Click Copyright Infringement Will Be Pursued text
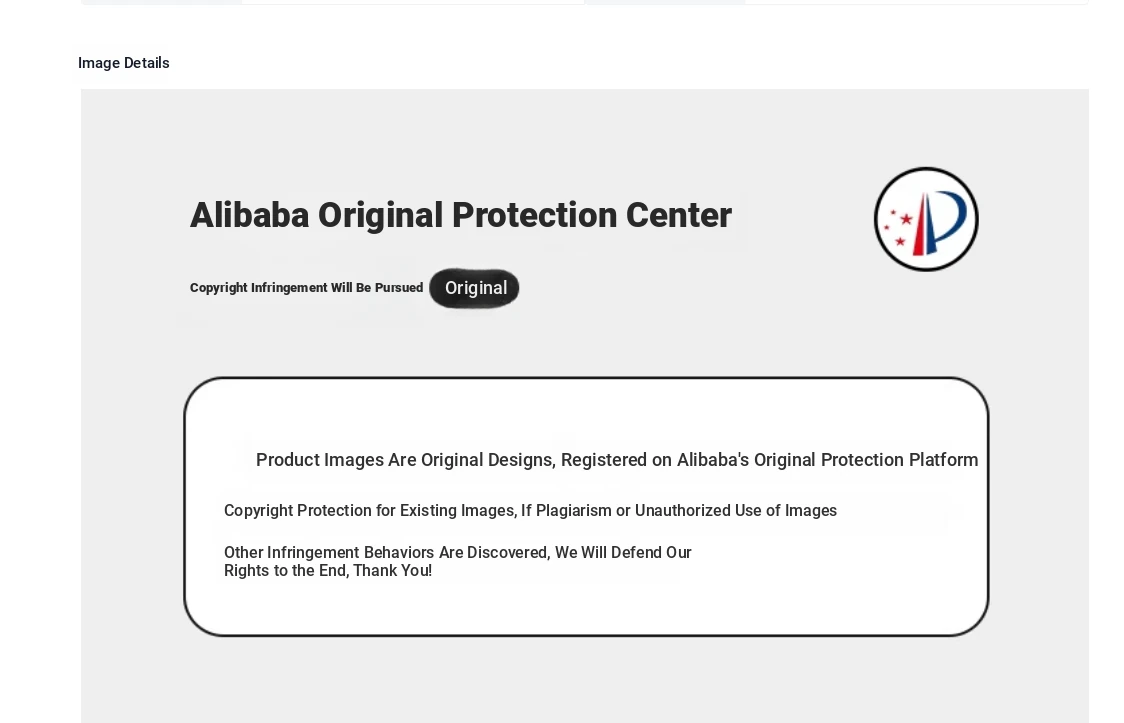This screenshot has height=723, width=1124. tap(306, 288)
